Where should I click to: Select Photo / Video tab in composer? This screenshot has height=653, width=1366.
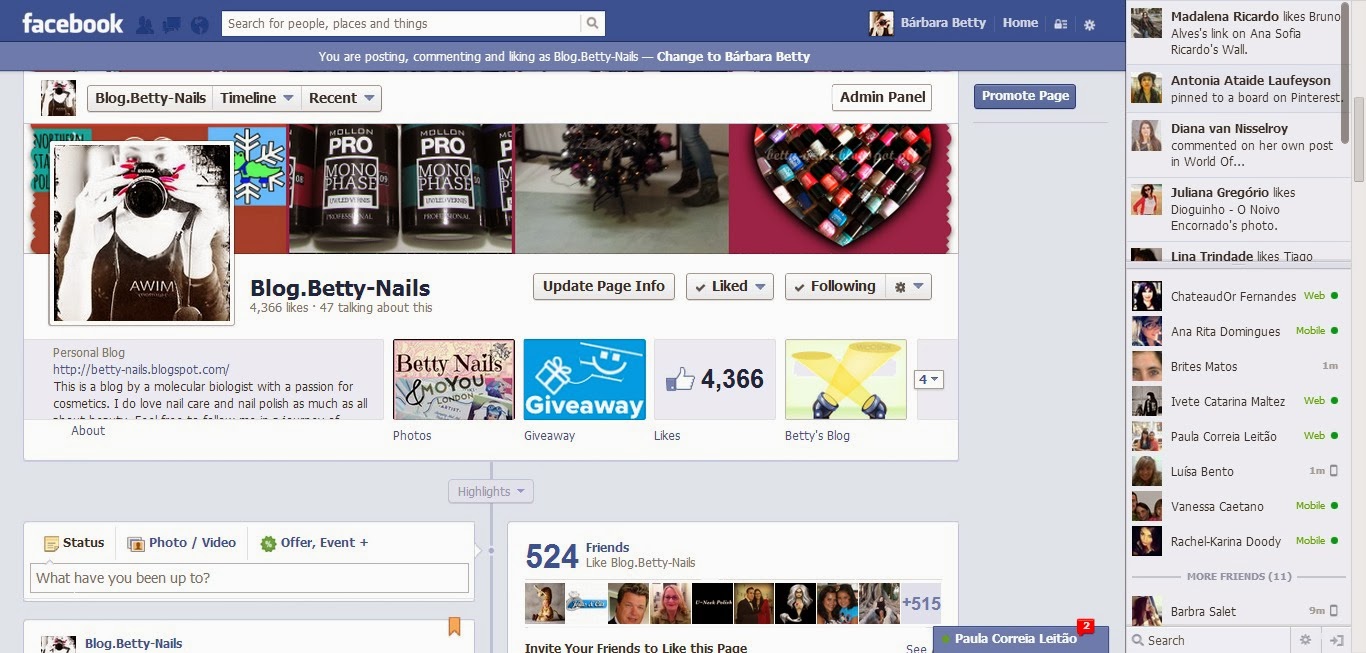[x=181, y=543]
